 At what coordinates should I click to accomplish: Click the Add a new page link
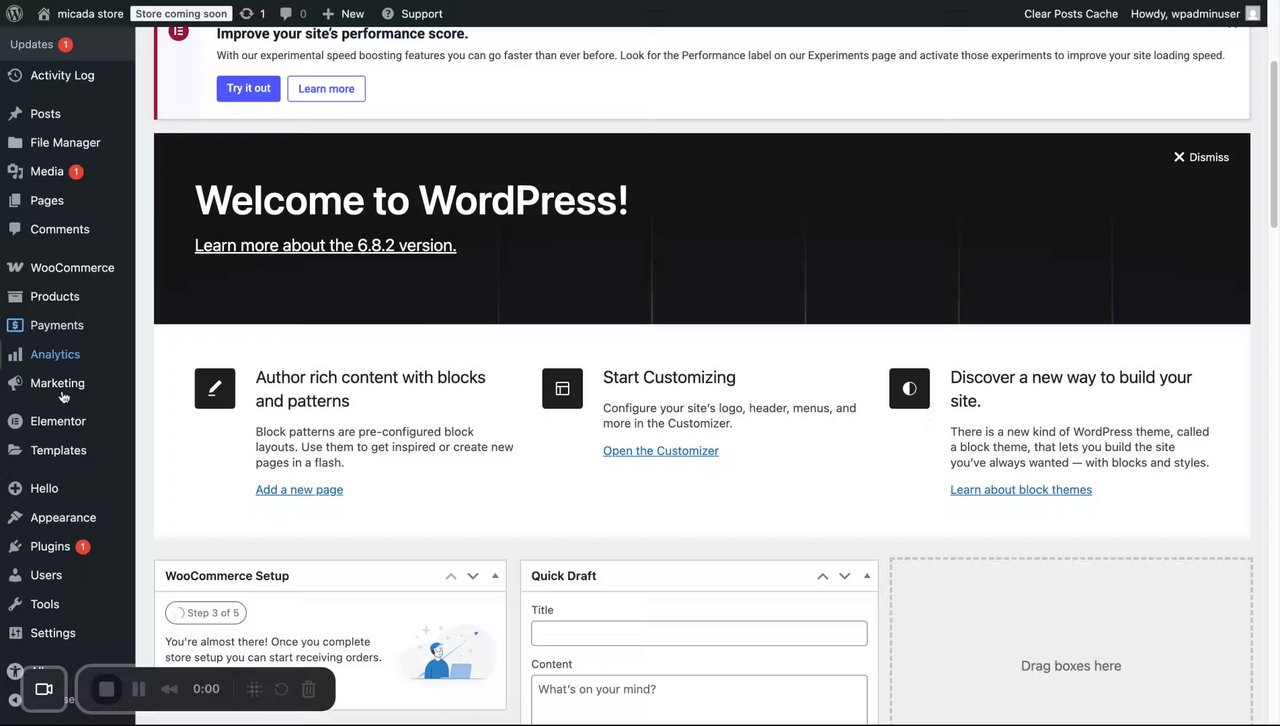(x=299, y=489)
